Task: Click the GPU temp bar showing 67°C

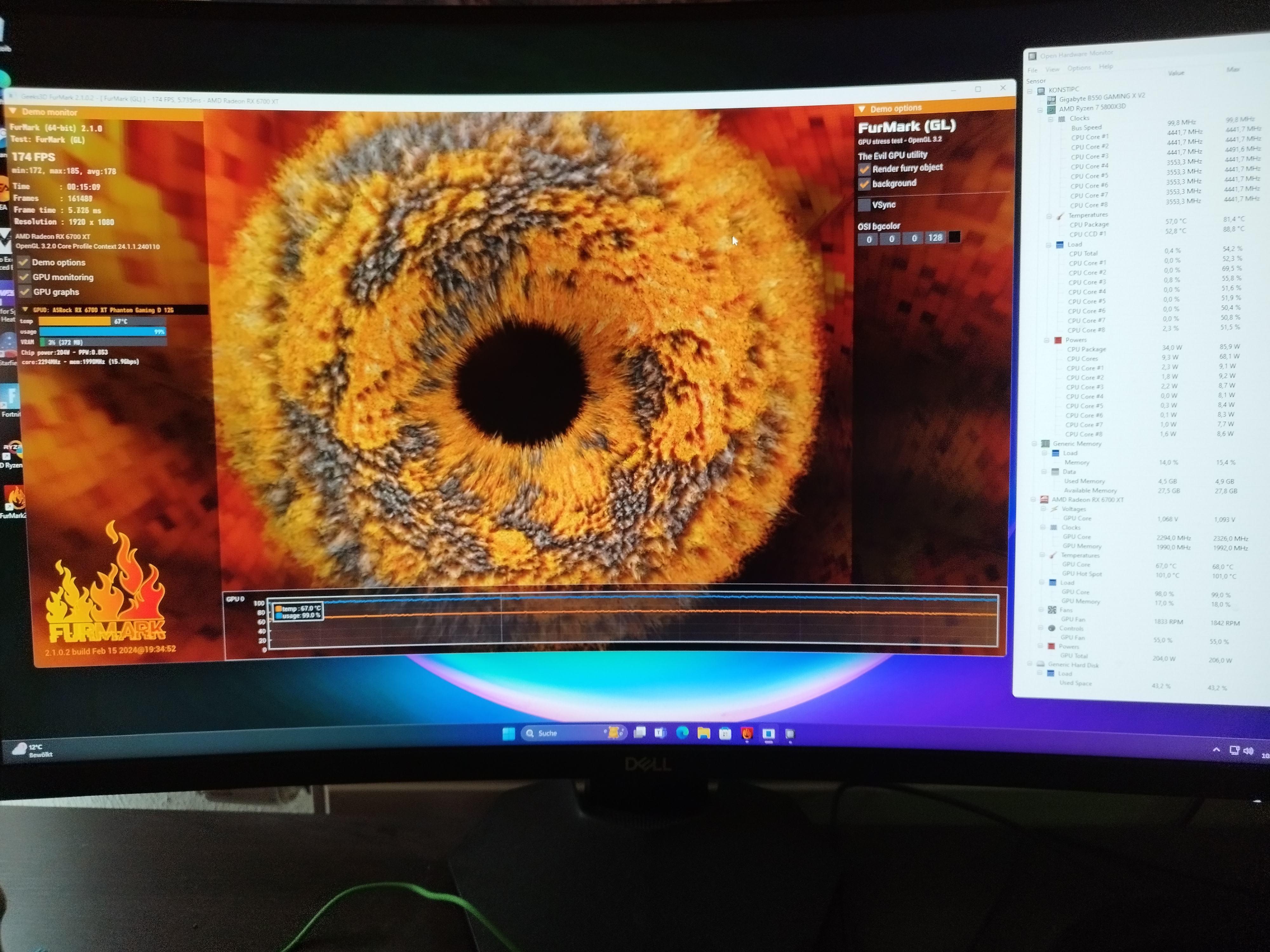Action: pyautogui.click(x=103, y=321)
